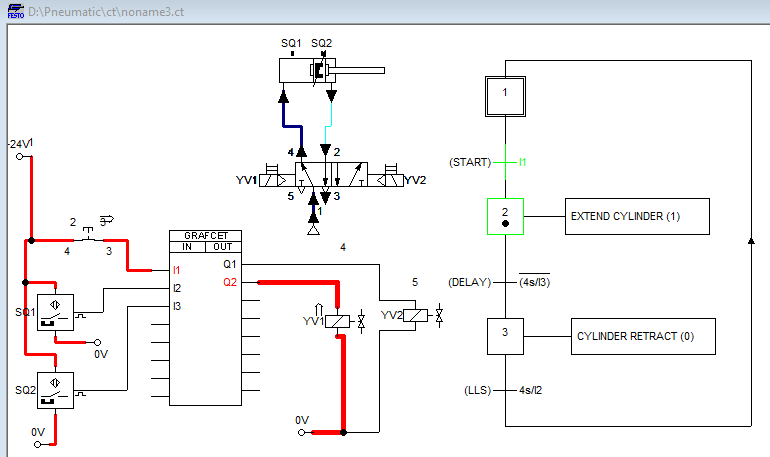The width and height of the screenshot is (770, 457).
Task: Click the cylinder piston rod
Action: 357,71
